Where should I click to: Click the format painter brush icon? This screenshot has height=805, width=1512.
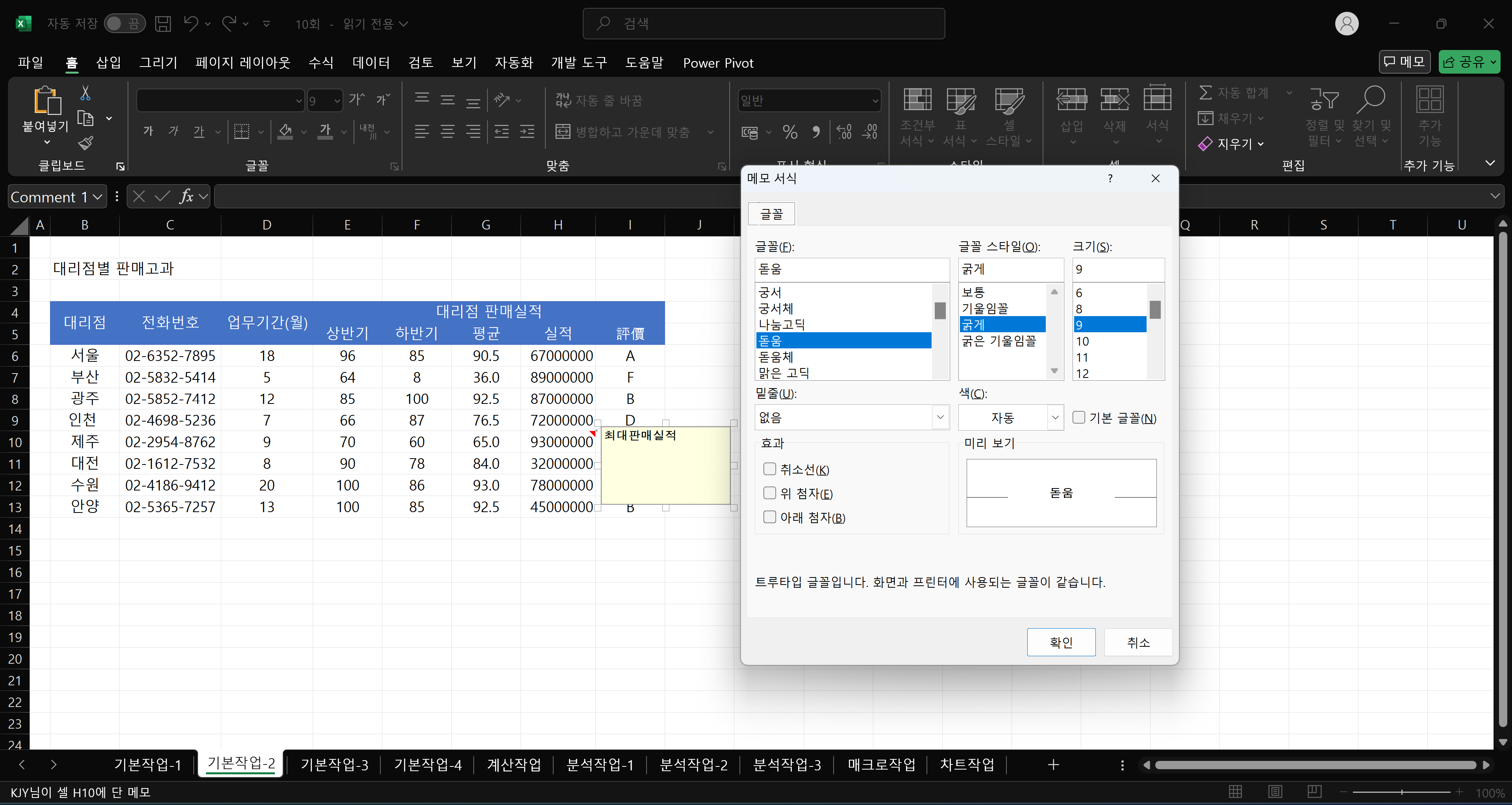coord(86,142)
